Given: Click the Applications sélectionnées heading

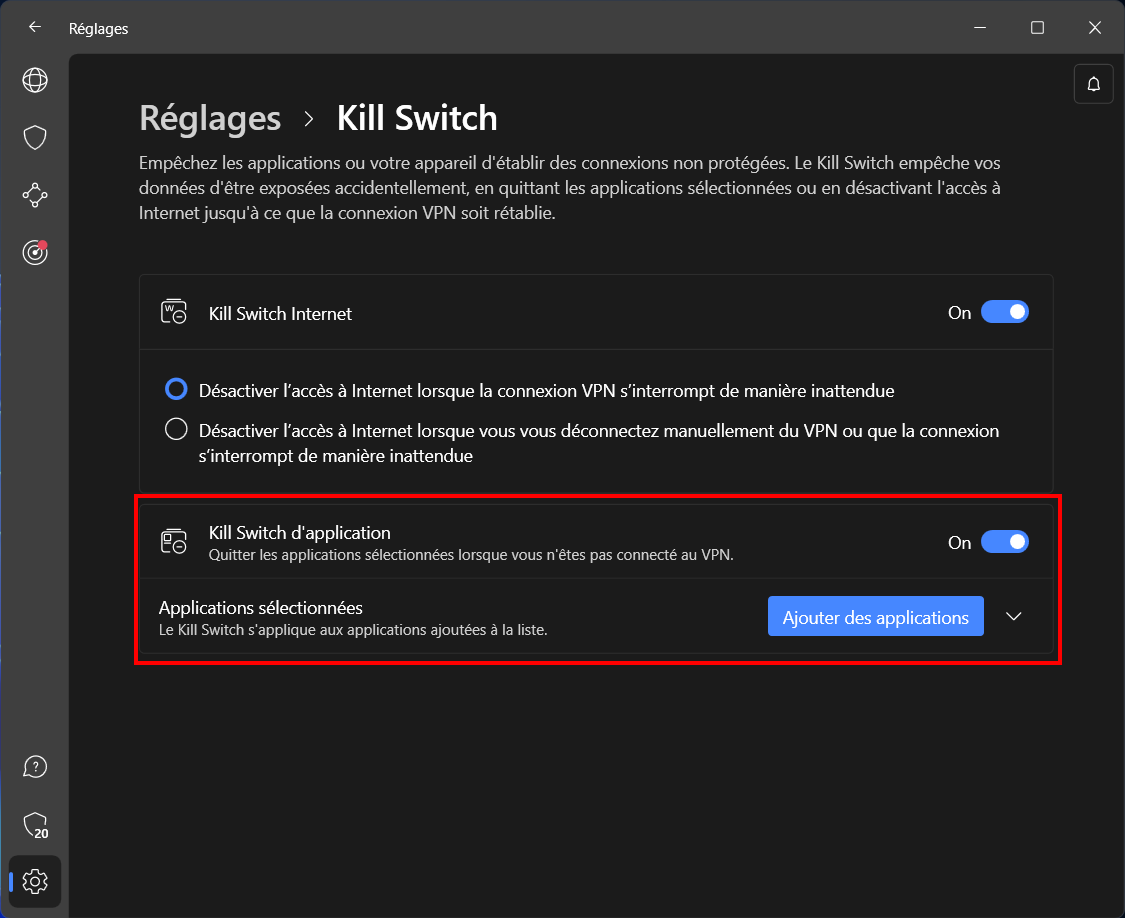Looking at the screenshot, I should pyautogui.click(x=260, y=608).
